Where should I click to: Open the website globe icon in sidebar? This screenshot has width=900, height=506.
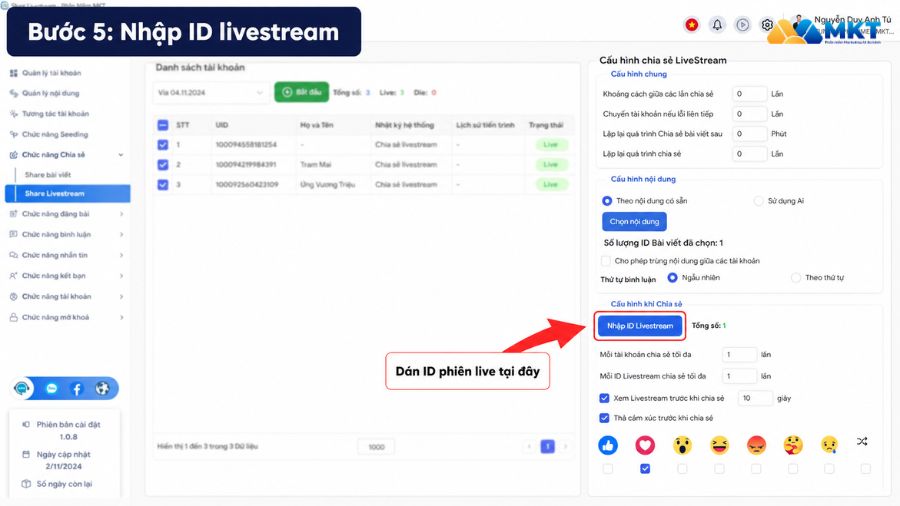(x=102, y=388)
